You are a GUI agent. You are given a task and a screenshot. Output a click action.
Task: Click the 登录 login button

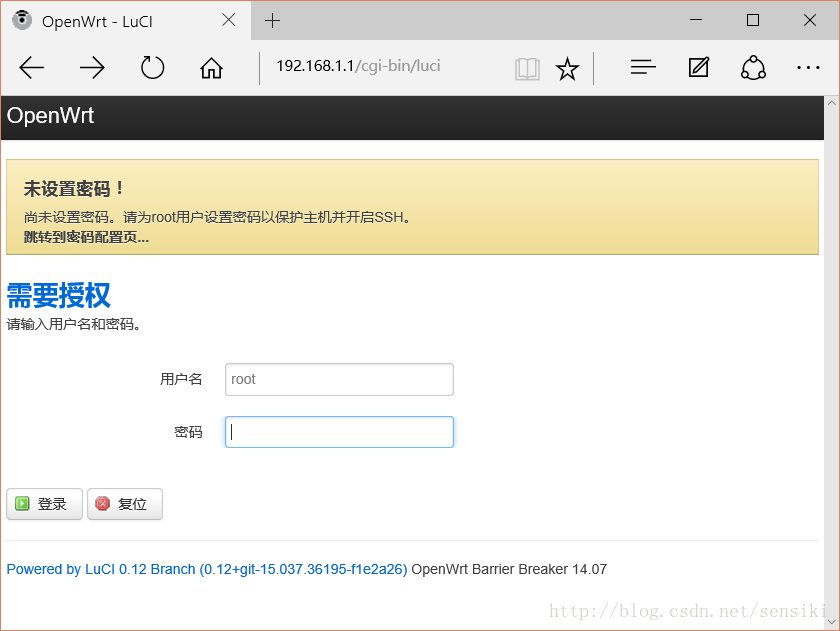(44, 504)
